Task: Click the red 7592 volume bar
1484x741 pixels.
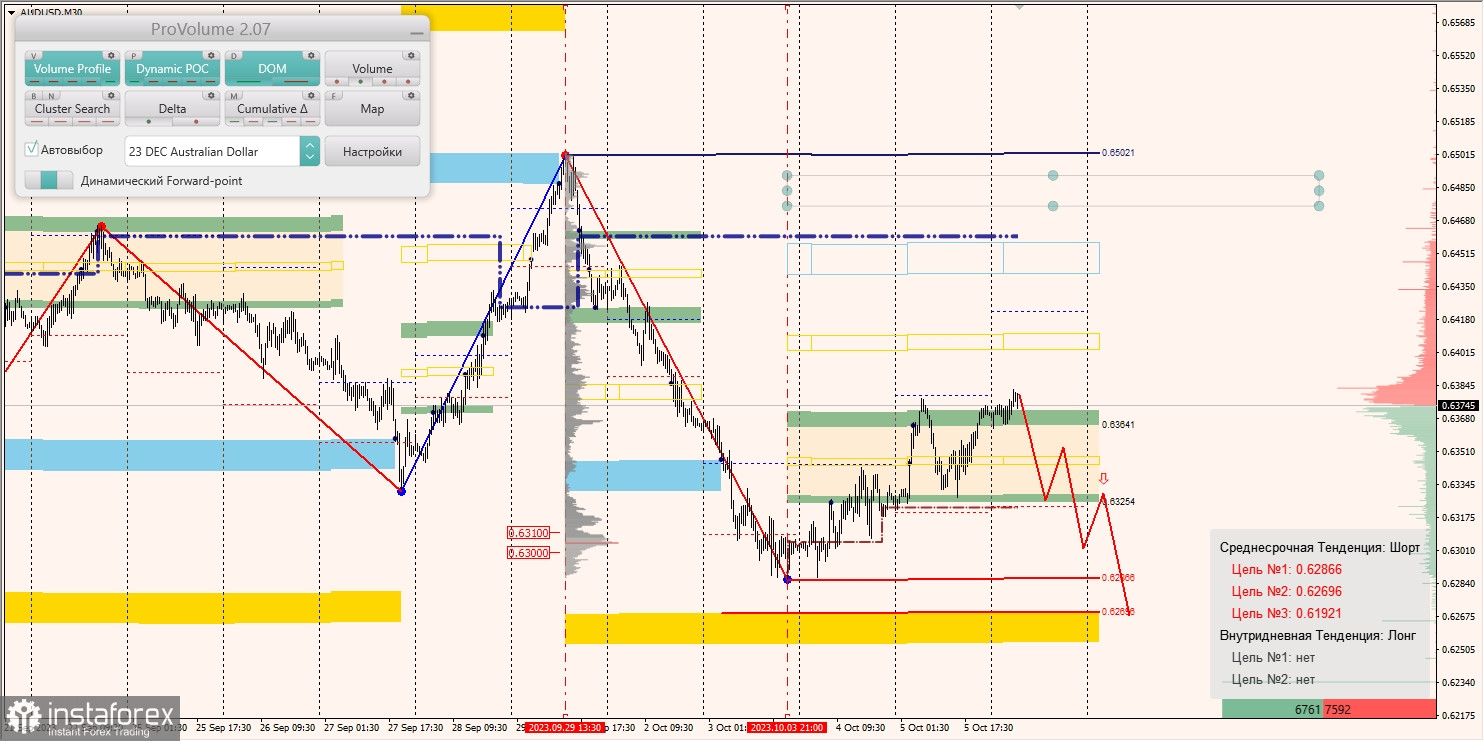Action: click(x=1379, y=709)
